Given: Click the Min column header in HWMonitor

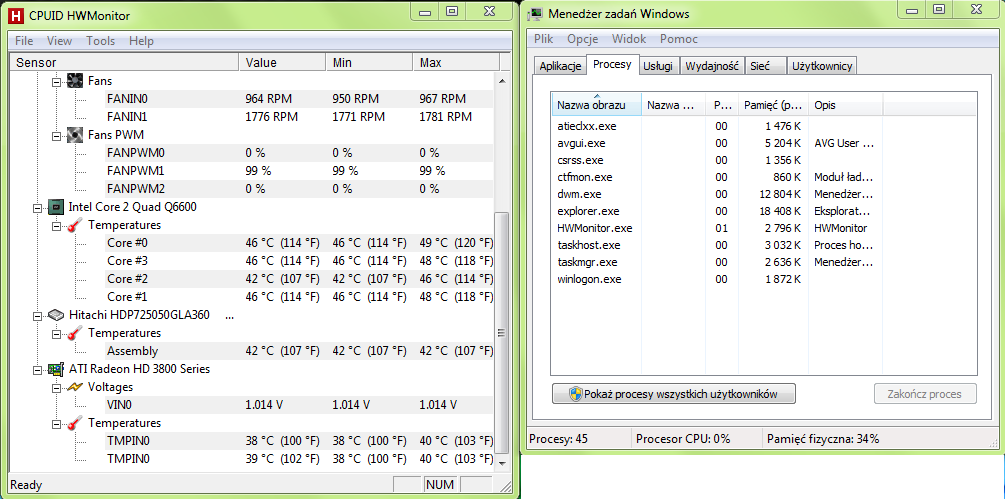Looking at the screenshot, I should (369, 62).
